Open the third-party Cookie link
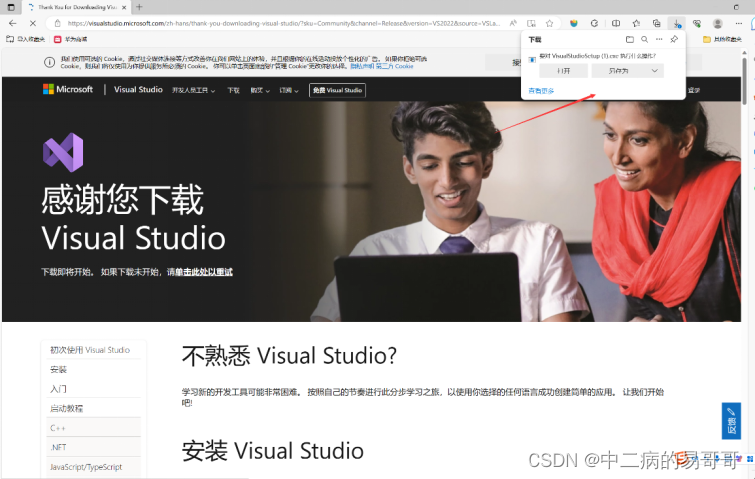755x479 pixels. pos(394,66)
